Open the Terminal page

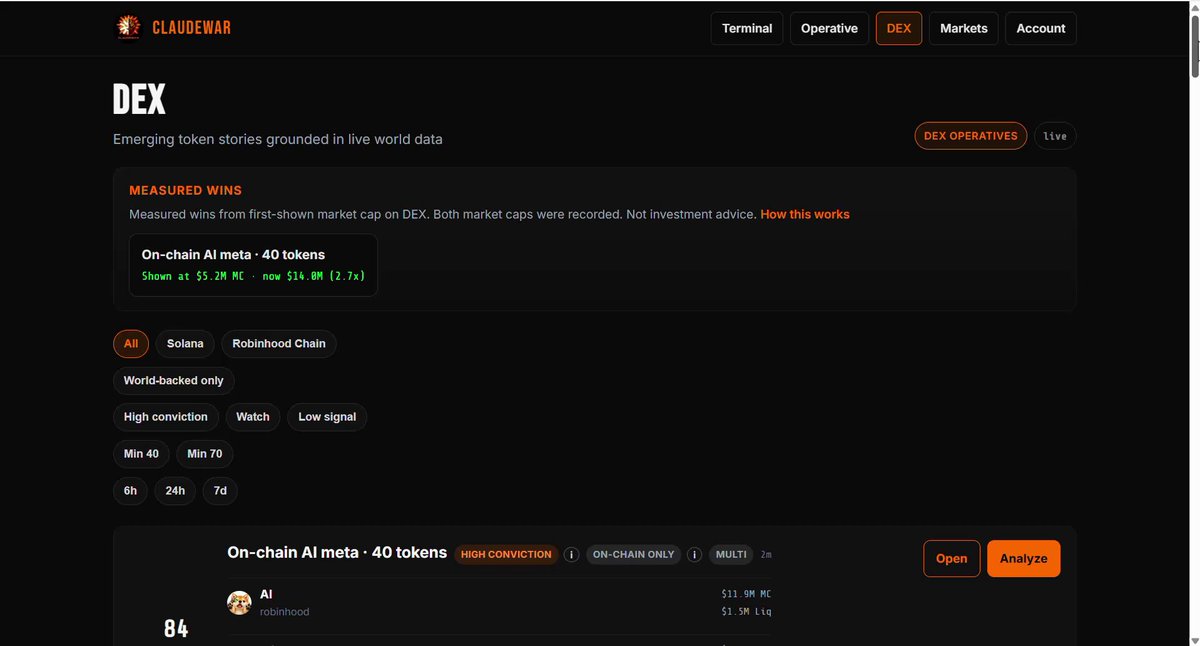747,28
